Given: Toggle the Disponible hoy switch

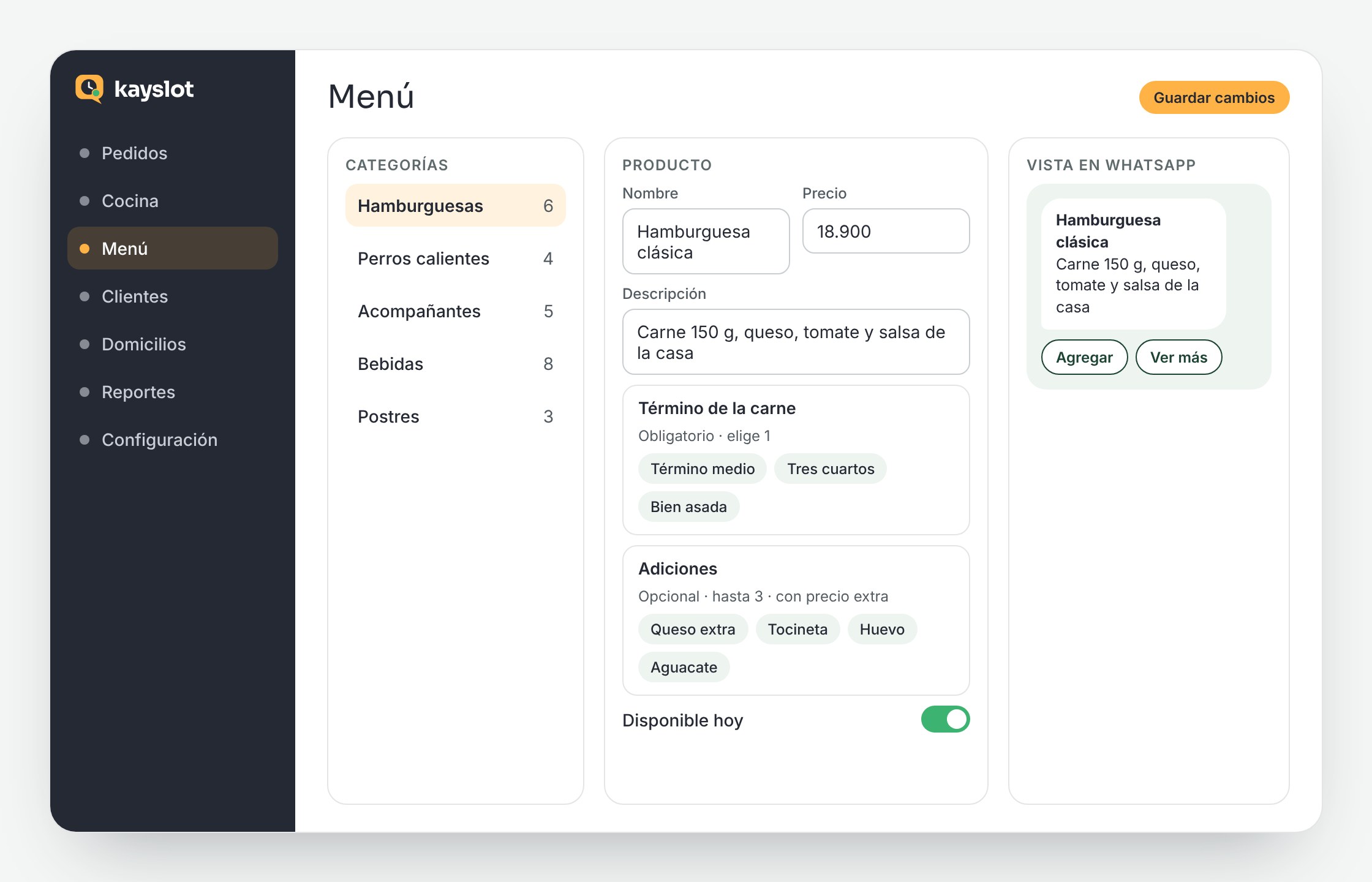Looking at the screenshot, I should click(945, 720).
